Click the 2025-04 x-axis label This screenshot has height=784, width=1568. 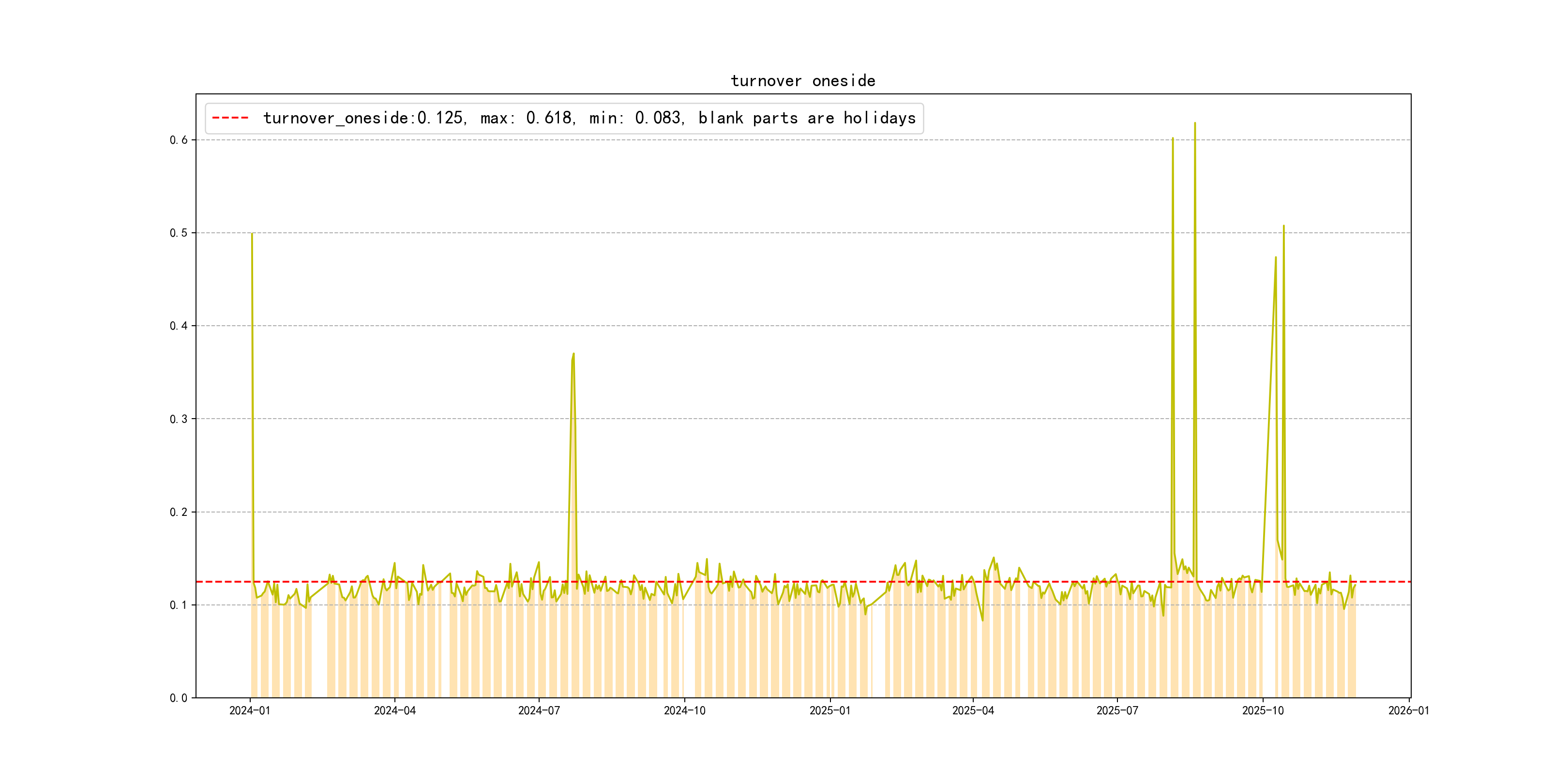(x=973, y=710)
